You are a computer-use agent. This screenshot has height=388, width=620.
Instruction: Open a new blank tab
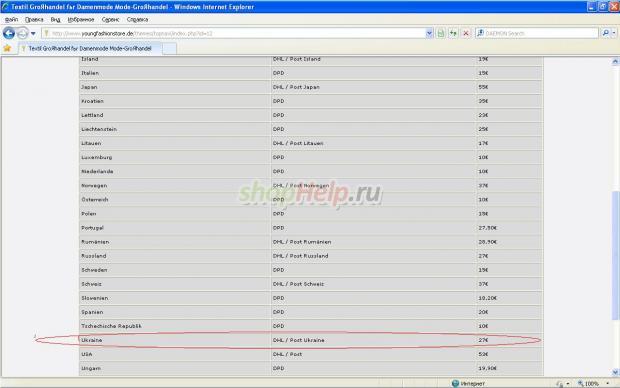(x=169, y=49)
